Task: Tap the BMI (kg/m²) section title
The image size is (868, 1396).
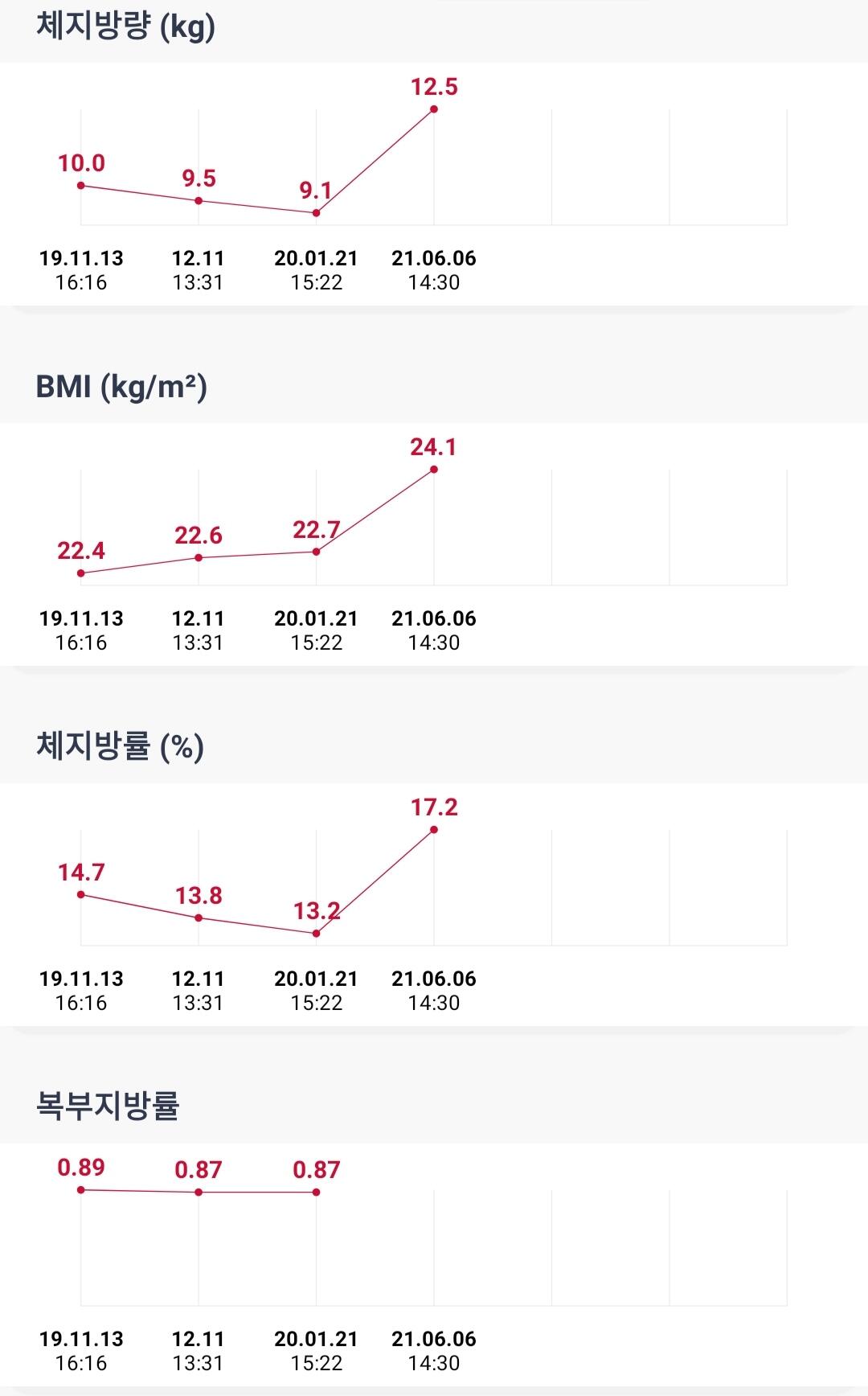Action: click(x=121, y=387)
